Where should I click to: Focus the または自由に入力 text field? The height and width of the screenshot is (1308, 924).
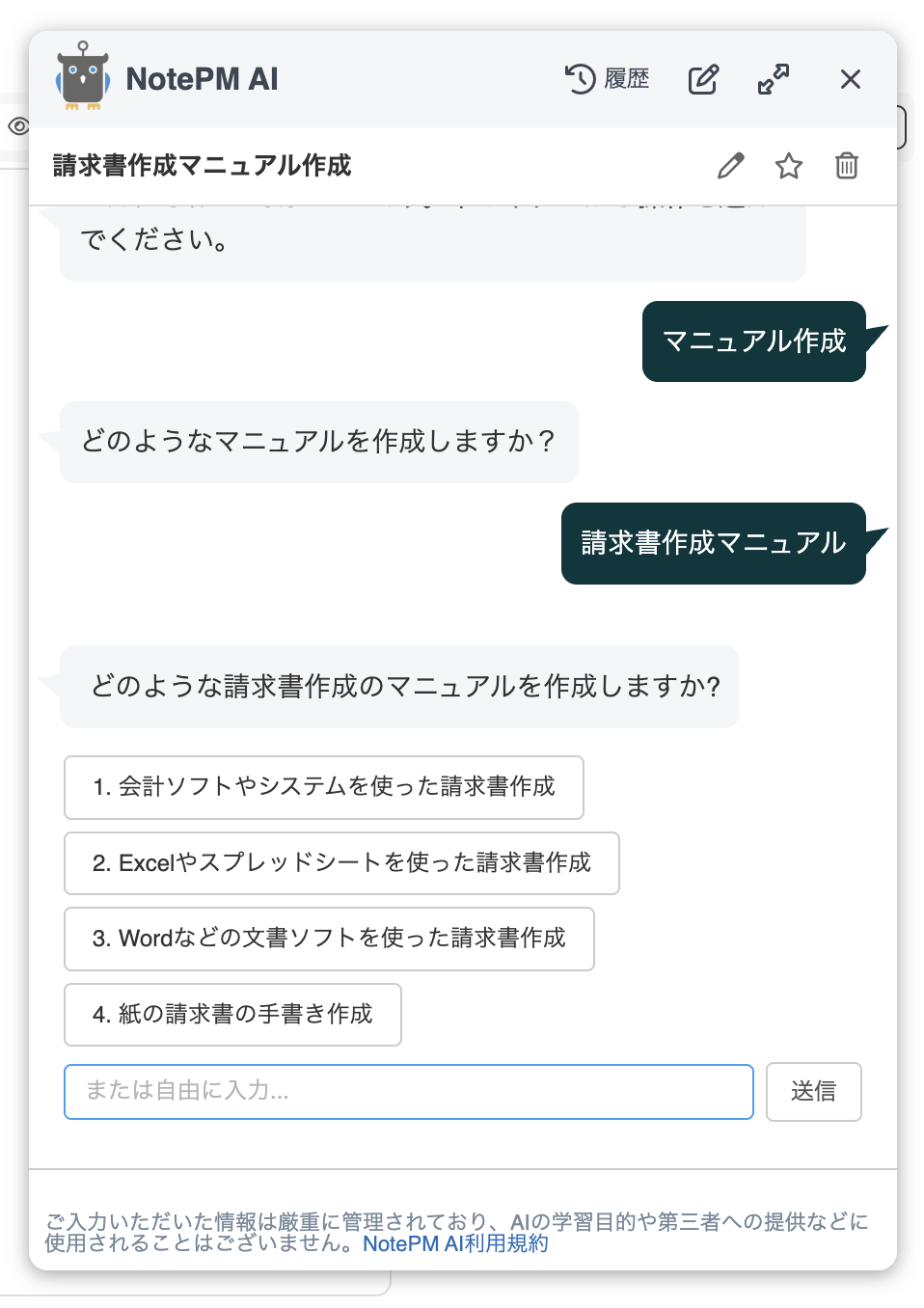pos(409,1092)
